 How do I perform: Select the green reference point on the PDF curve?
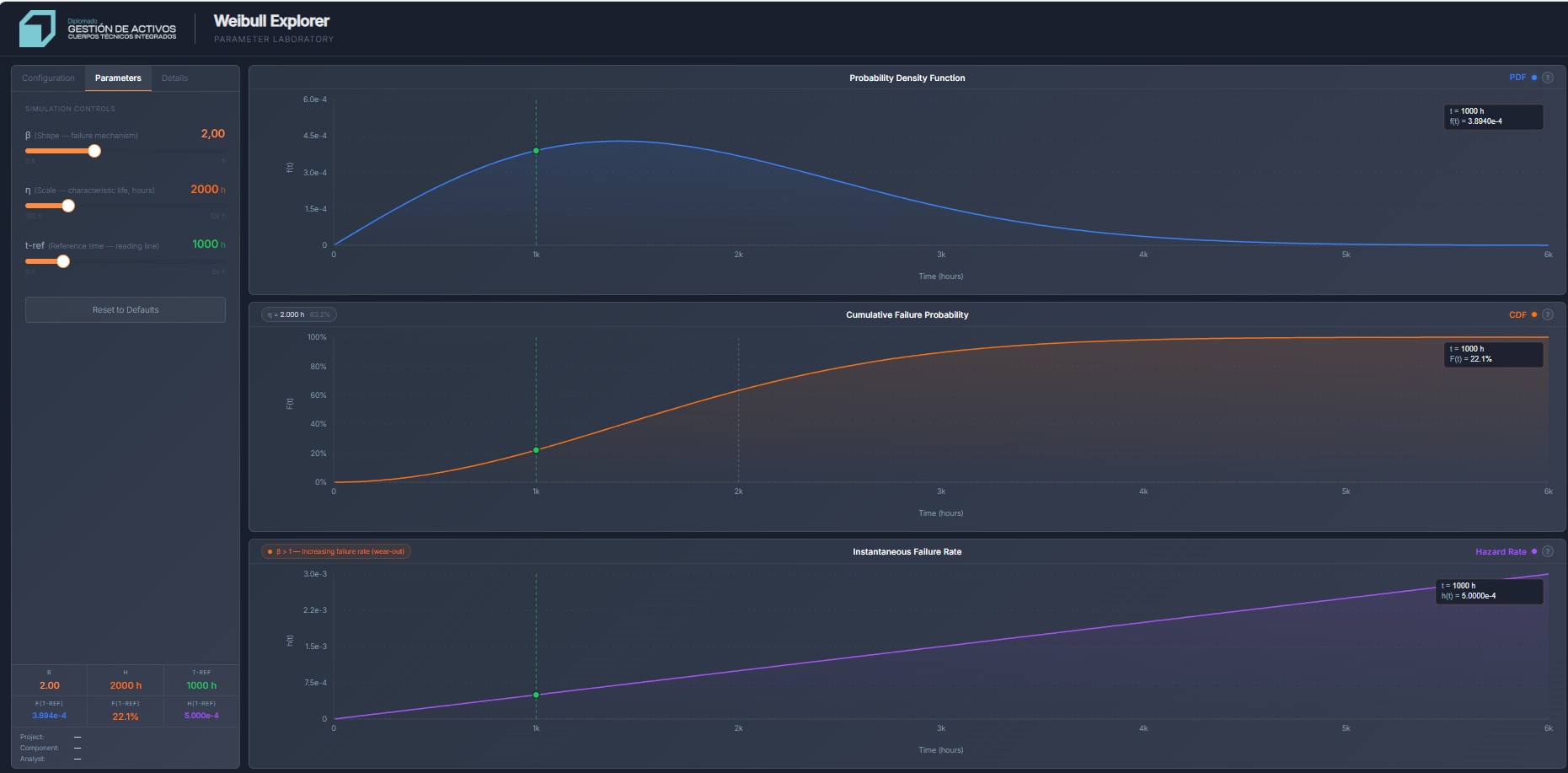(536, 150)
